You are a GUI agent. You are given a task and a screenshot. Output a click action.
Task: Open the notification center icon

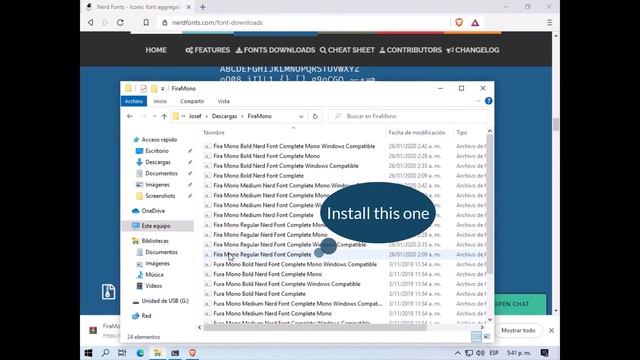tap(544, 353)
